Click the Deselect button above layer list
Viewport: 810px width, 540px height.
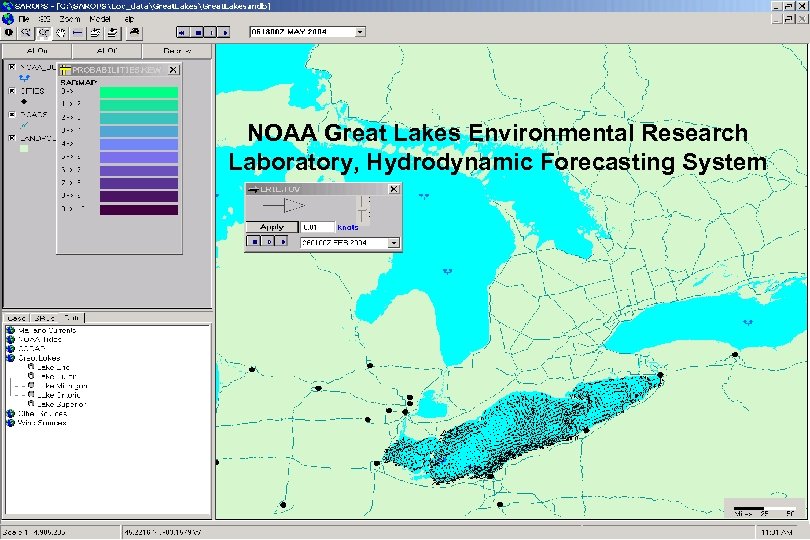pyautogui.click(x=178, y=50)
